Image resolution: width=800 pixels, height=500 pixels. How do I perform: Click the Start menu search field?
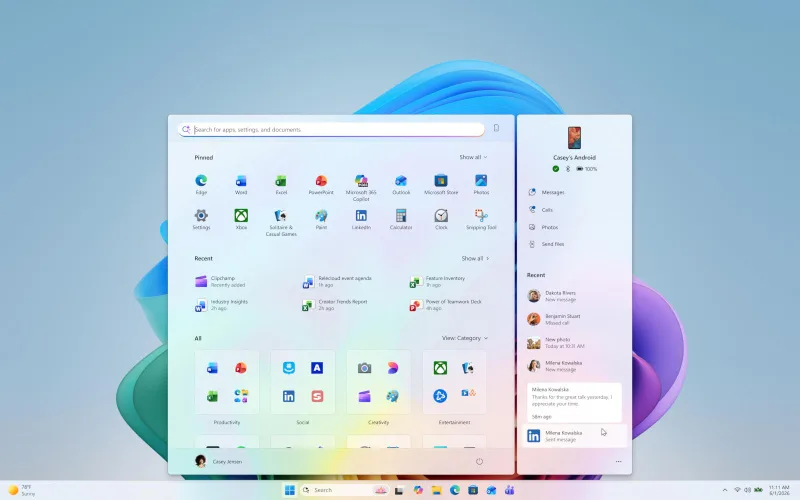point(332,130)
